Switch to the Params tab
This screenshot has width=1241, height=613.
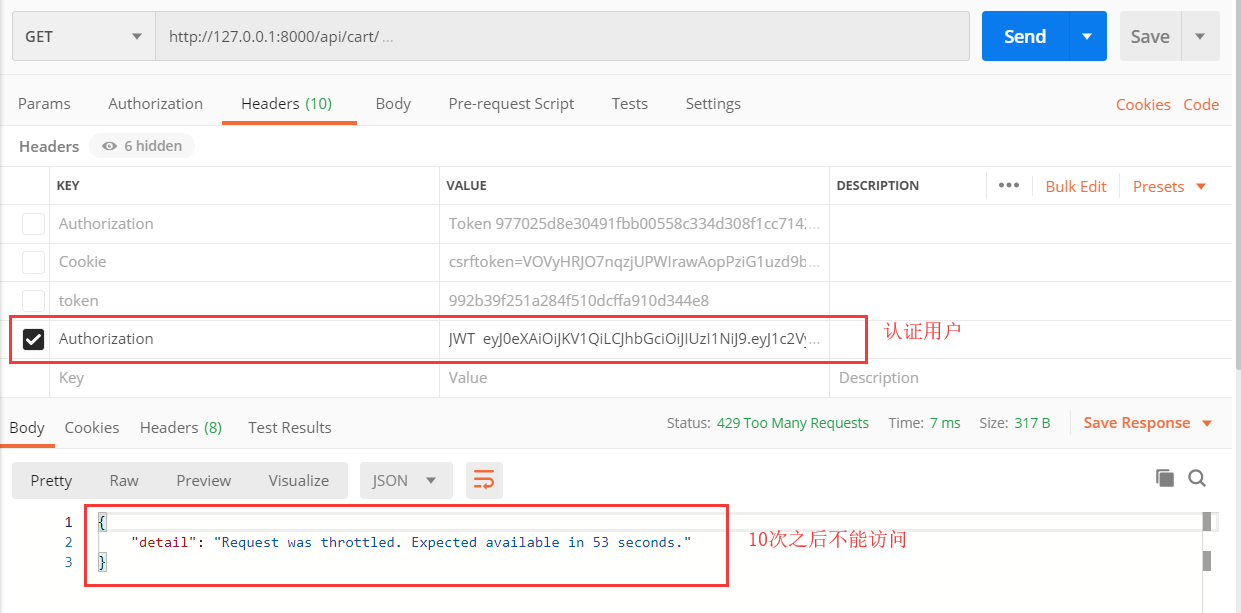point(44,104)
